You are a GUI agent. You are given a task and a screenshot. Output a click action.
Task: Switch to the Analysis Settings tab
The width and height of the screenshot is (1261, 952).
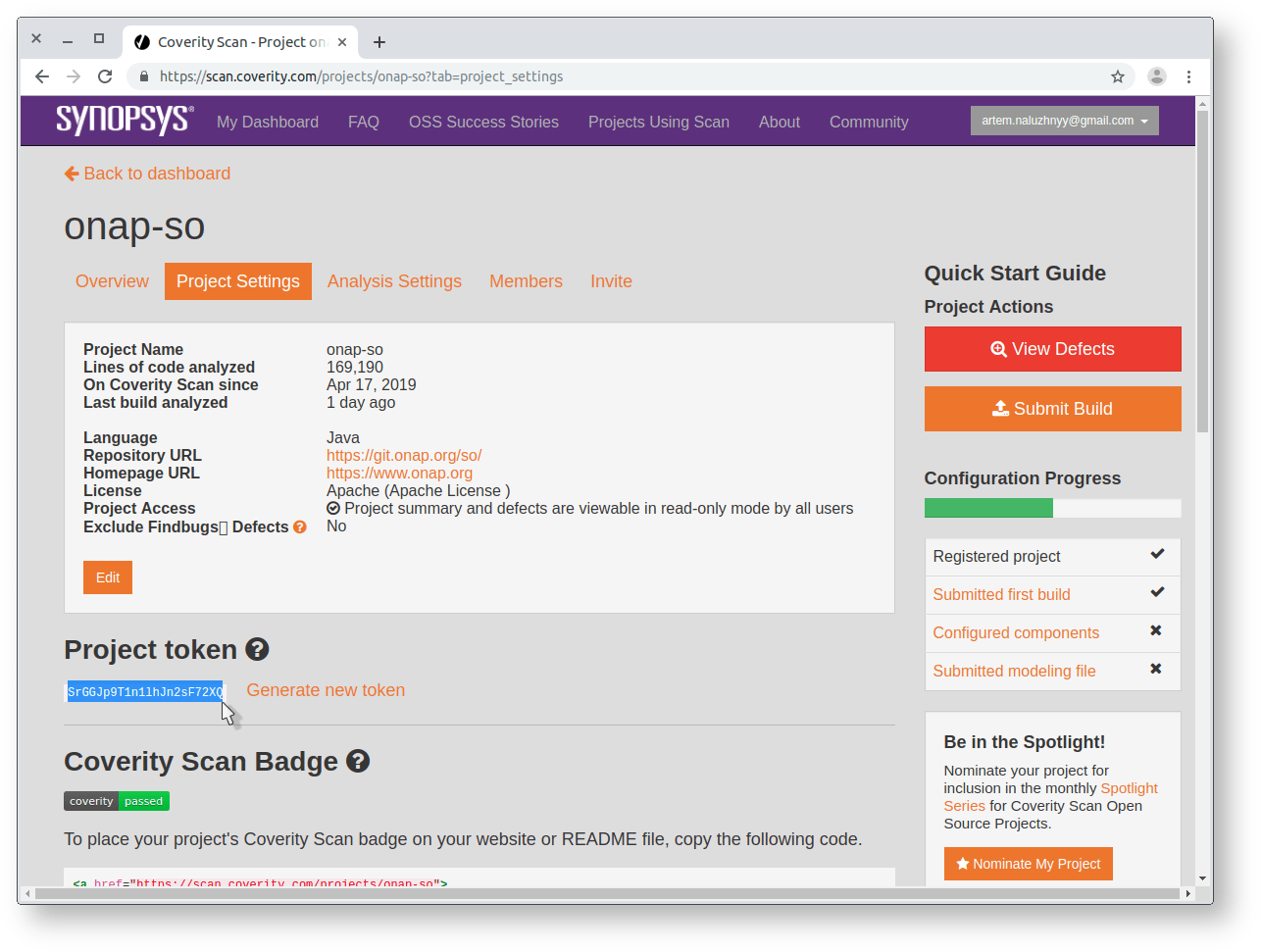(x=394, y=281)
